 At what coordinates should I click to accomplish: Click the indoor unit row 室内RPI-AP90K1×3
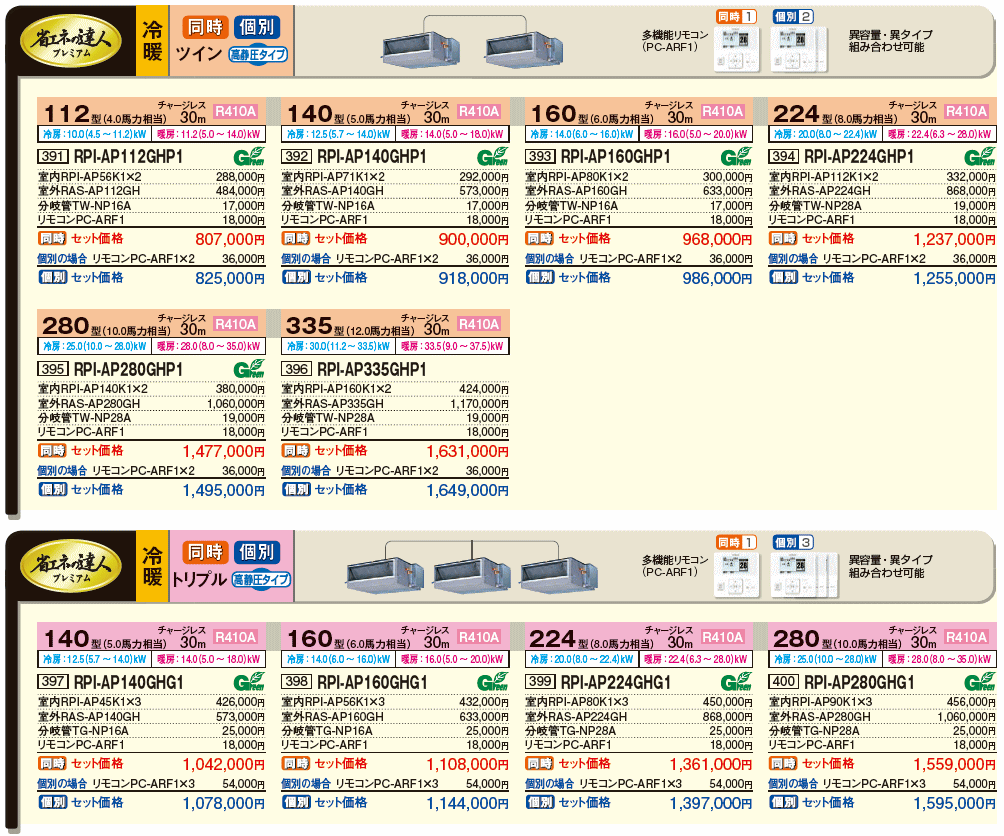click(882, 702)
